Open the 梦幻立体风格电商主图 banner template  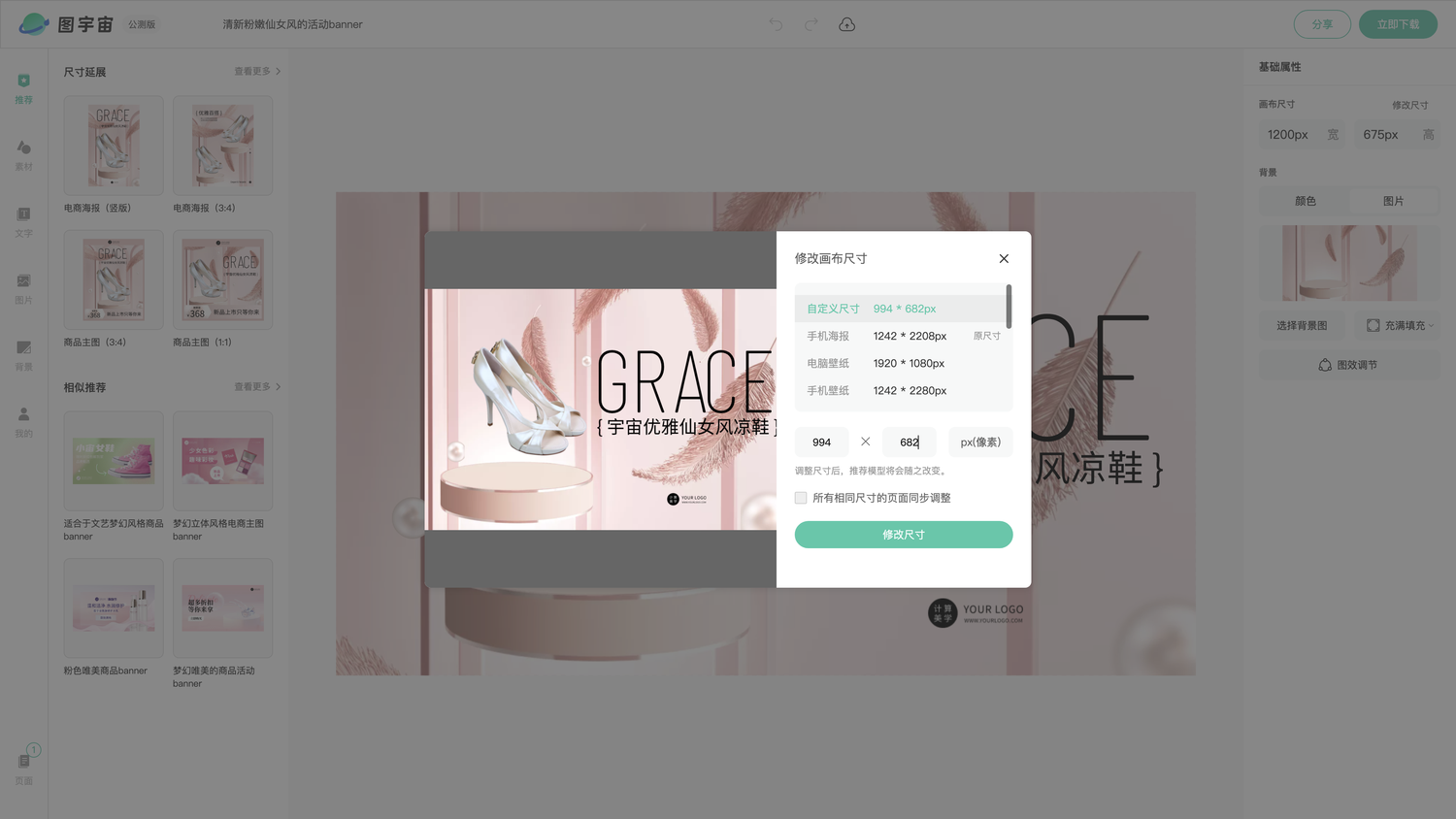[x=223, y=461]
